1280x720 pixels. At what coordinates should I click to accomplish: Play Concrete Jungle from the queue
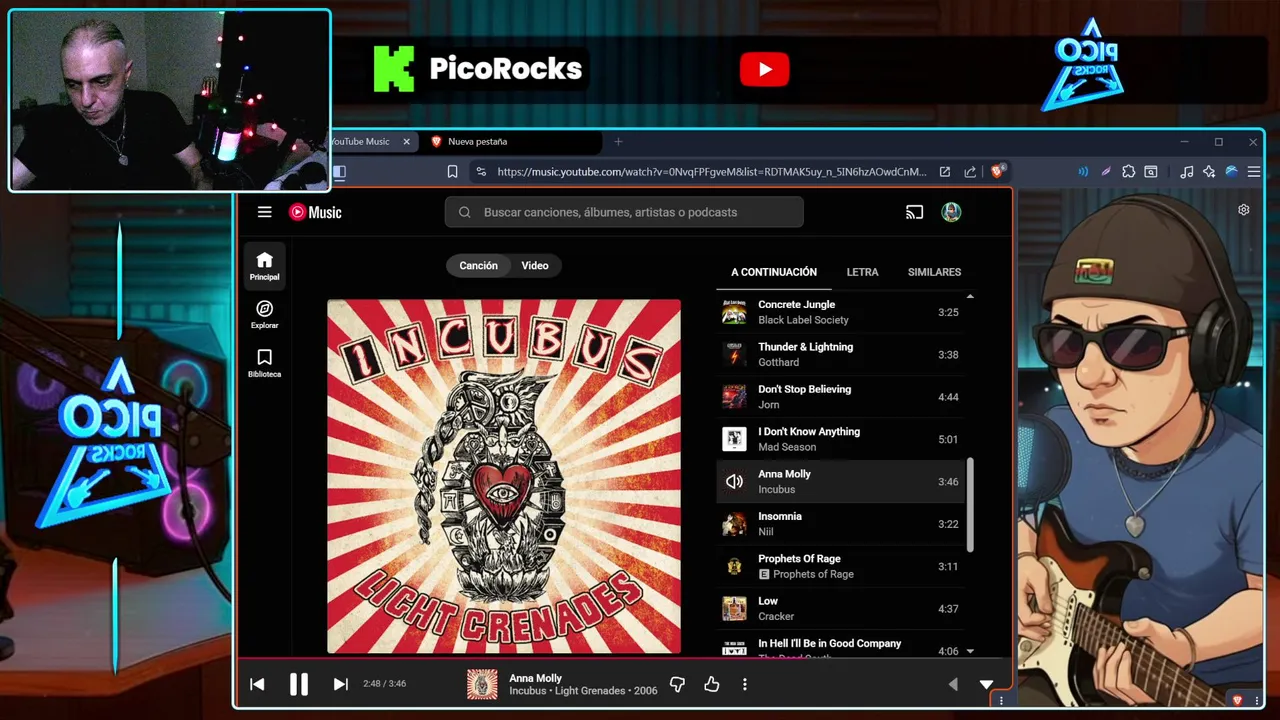(x=840, y=312)
